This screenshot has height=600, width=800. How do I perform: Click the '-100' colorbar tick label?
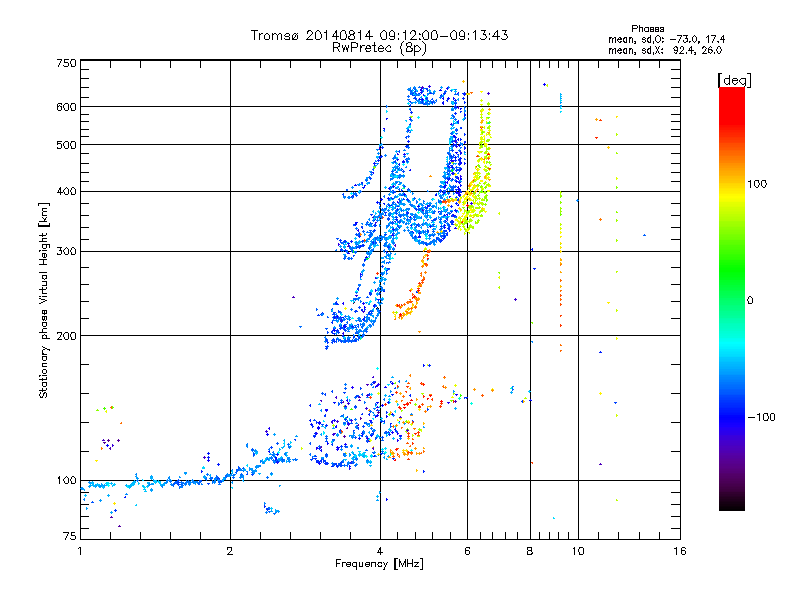[761, 417]
